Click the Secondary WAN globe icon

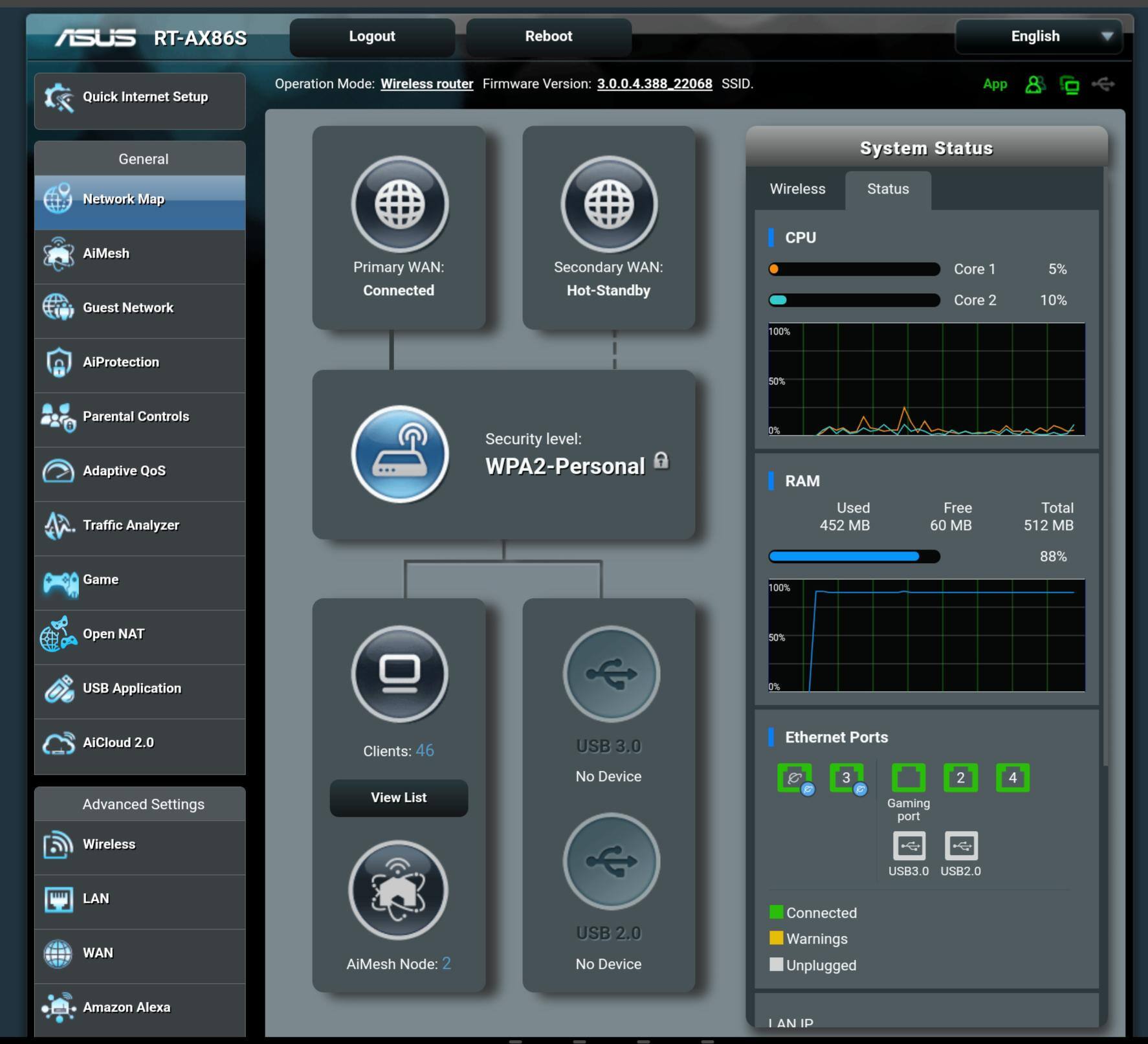pos(608,204)
